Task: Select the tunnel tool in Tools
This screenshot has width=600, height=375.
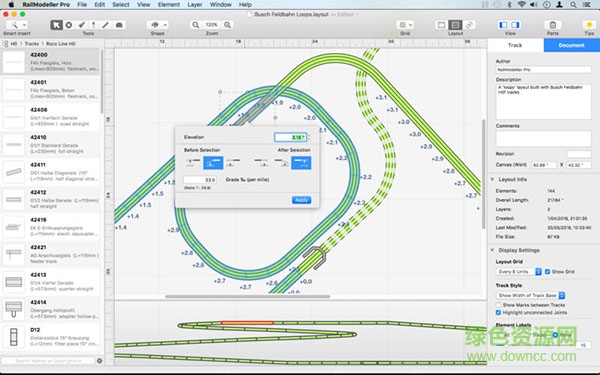Action: 119,25
